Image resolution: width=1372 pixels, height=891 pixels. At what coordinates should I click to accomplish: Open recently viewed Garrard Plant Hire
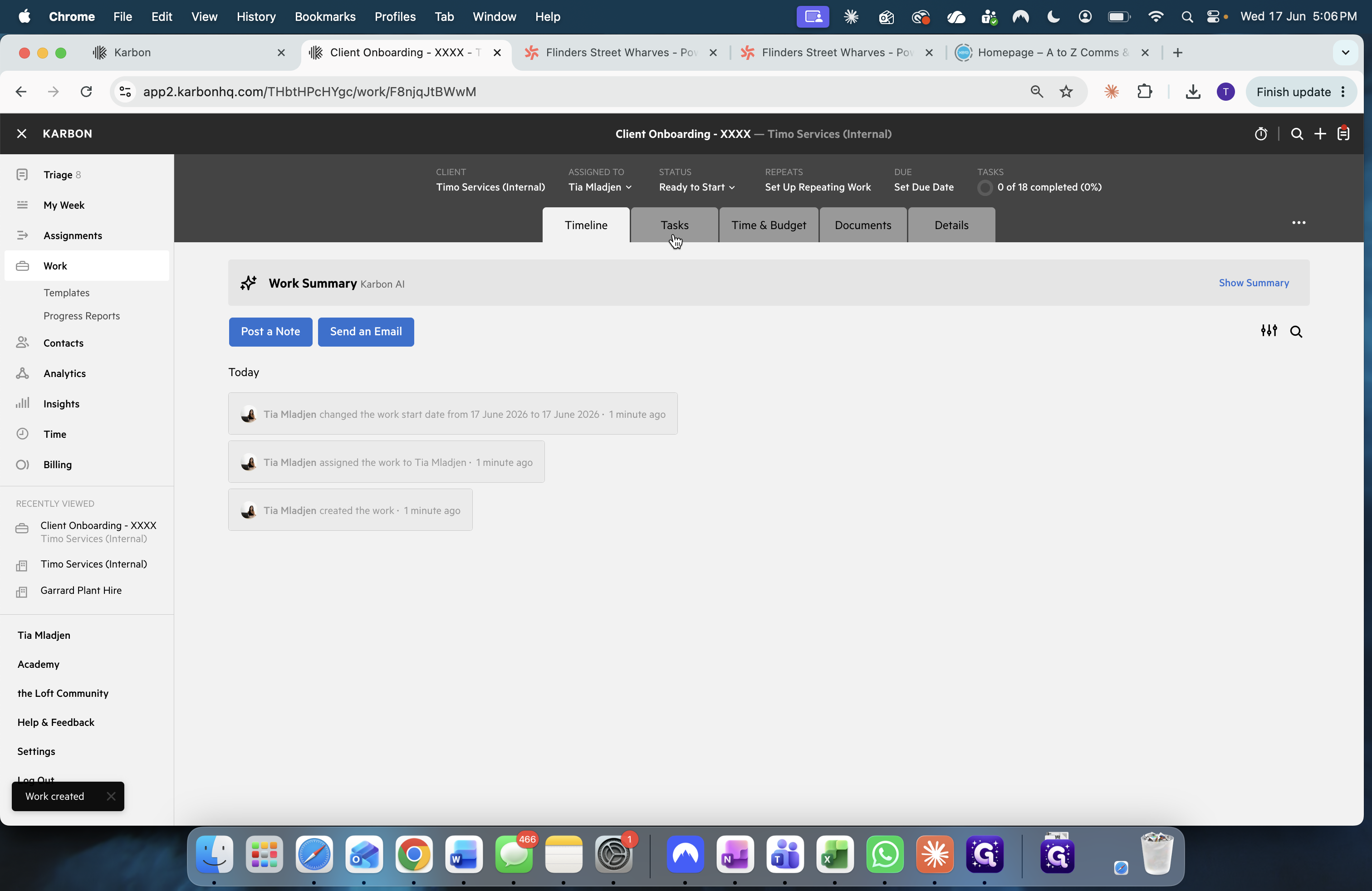click(x=81, y=590)
